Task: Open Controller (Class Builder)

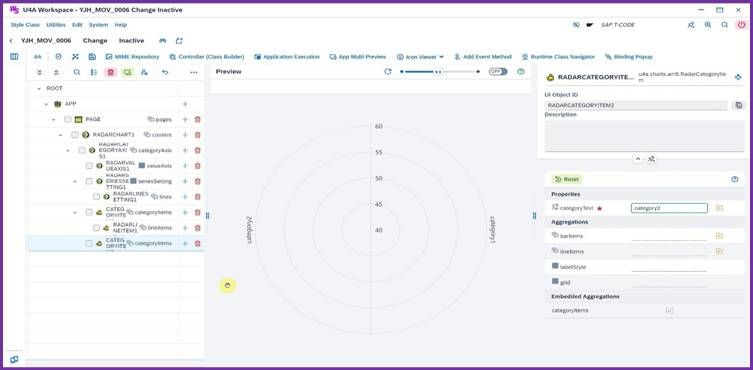Action: click(x=207, y=57)
